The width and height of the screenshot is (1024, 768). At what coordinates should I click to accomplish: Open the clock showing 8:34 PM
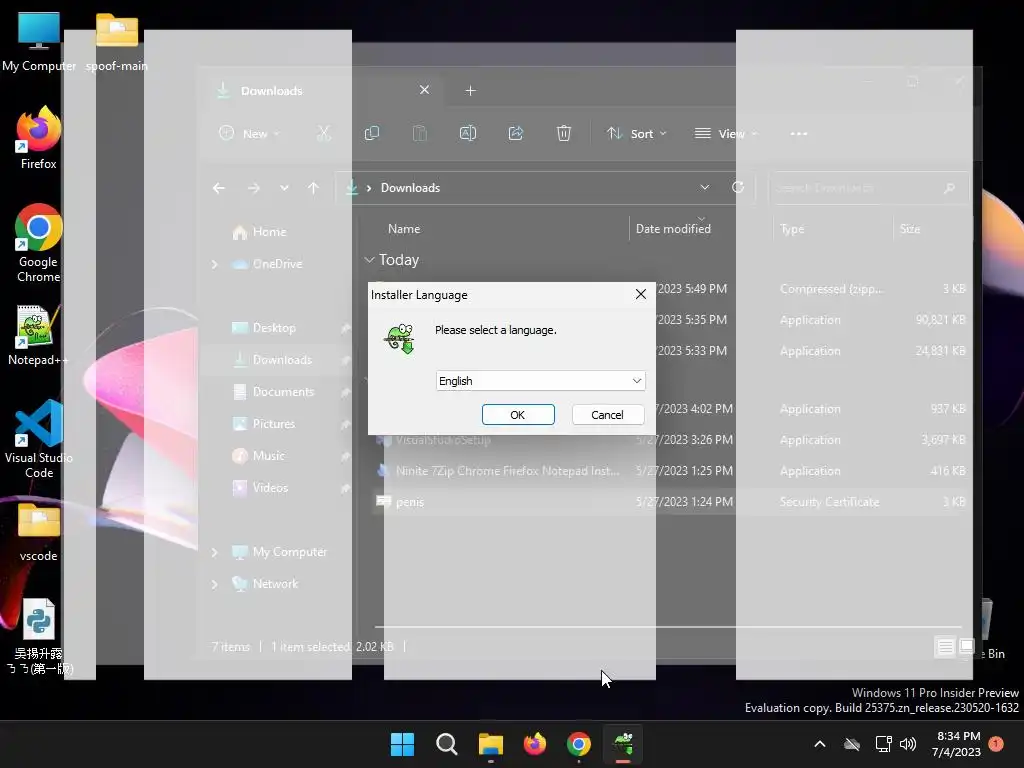[958, 744]
